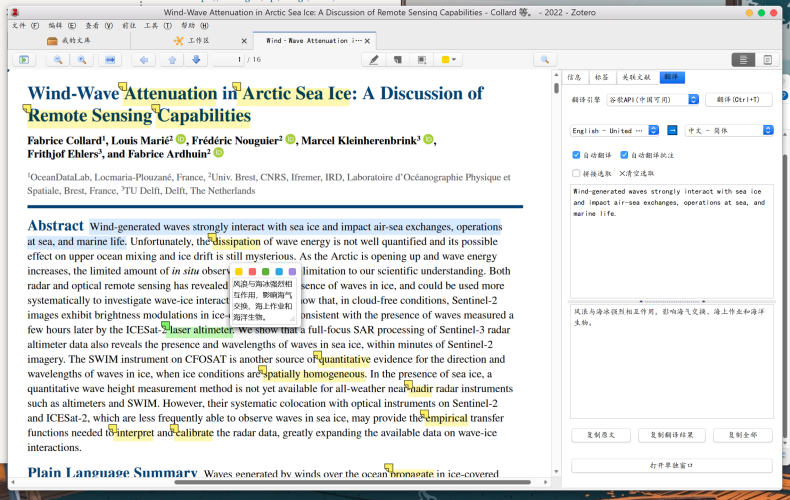Select the area selection annotation tool
Viewport: 790px width, 500px height.
[x=422, y=60]
